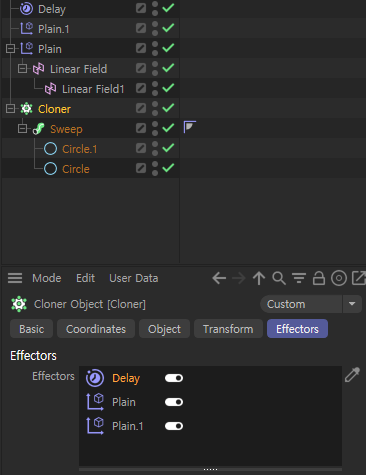Select the Sweep's Phong tag icon
The width and height of the screenshot is (366, 475).
click(x=189, y=127)
